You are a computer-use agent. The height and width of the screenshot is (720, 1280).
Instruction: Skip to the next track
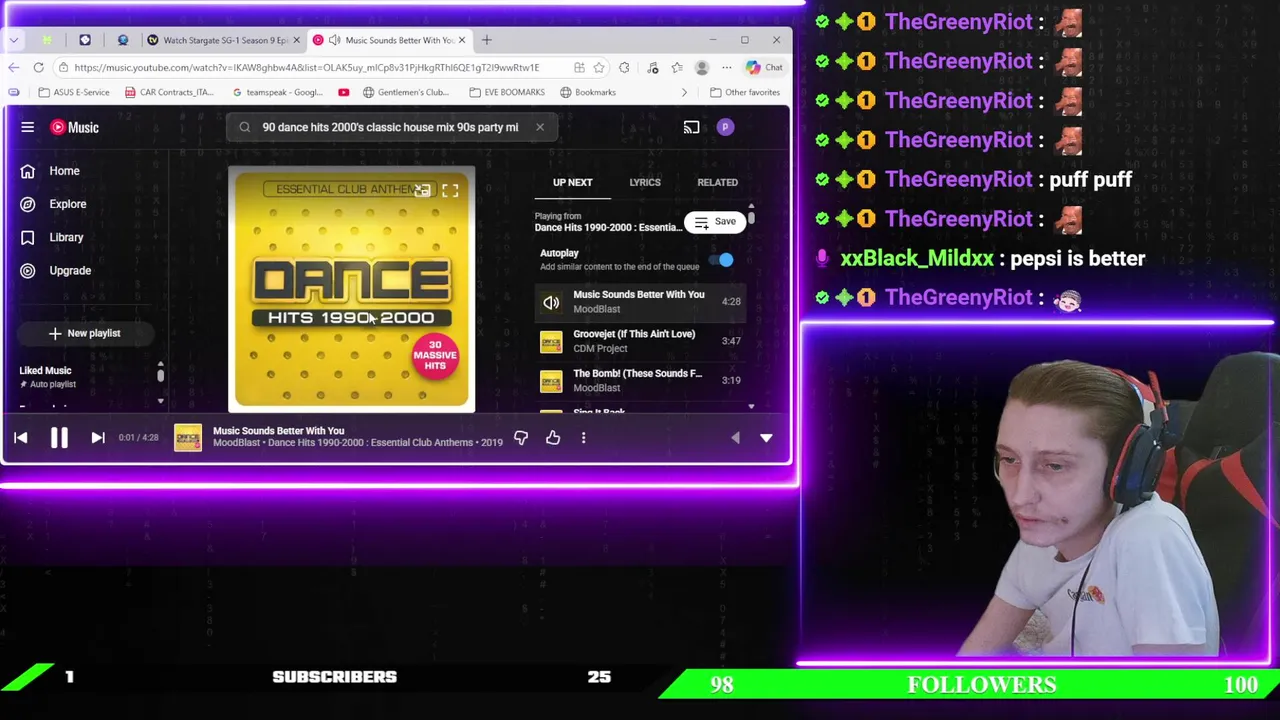[98, 438]
